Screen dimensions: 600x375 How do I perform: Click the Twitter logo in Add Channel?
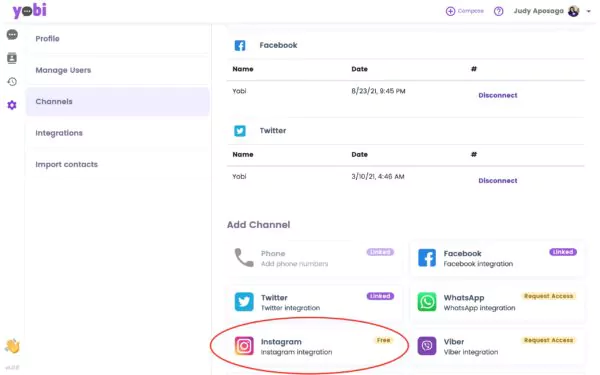pyautogui.click(x=244, y=302)
